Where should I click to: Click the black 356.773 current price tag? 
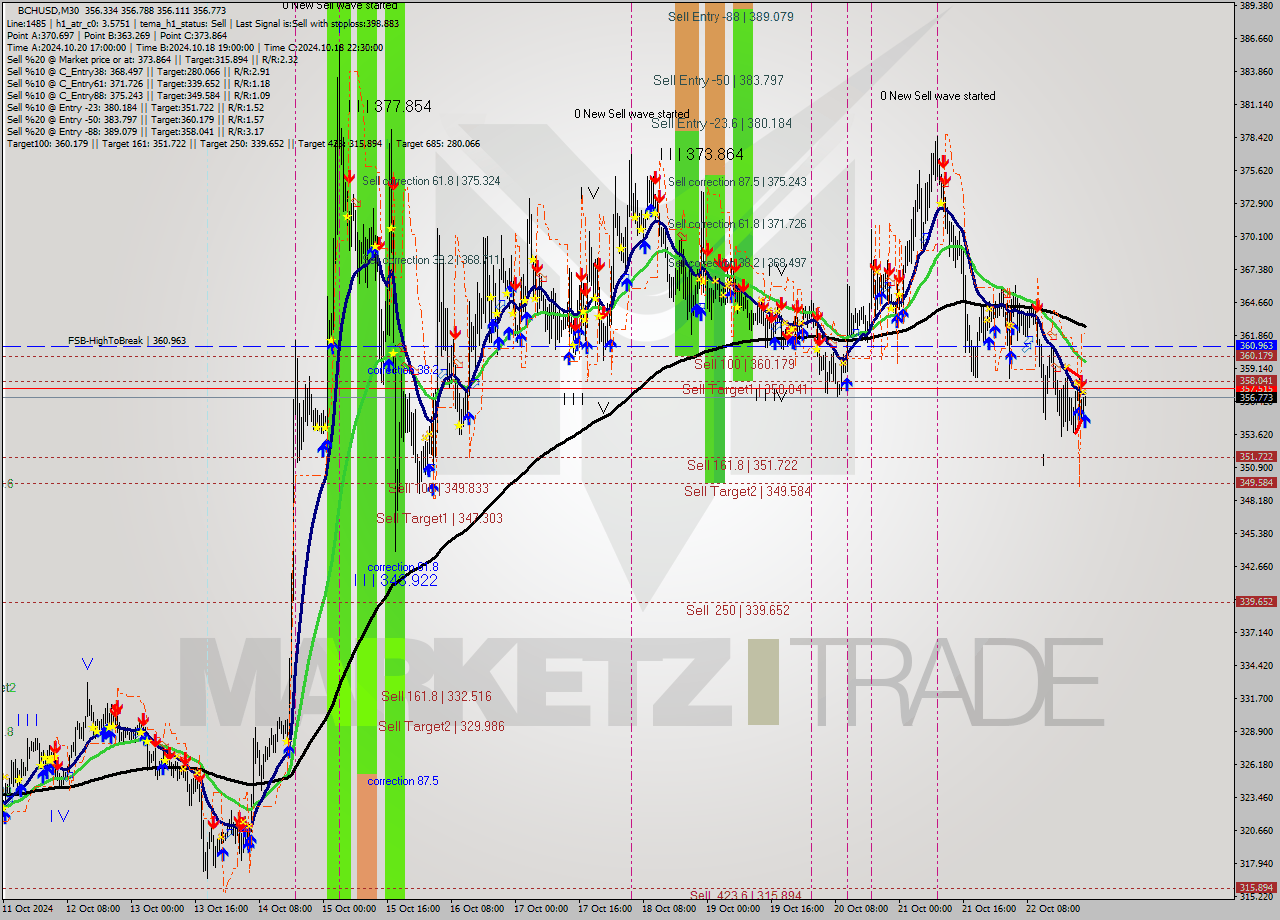coord(1257,397)
